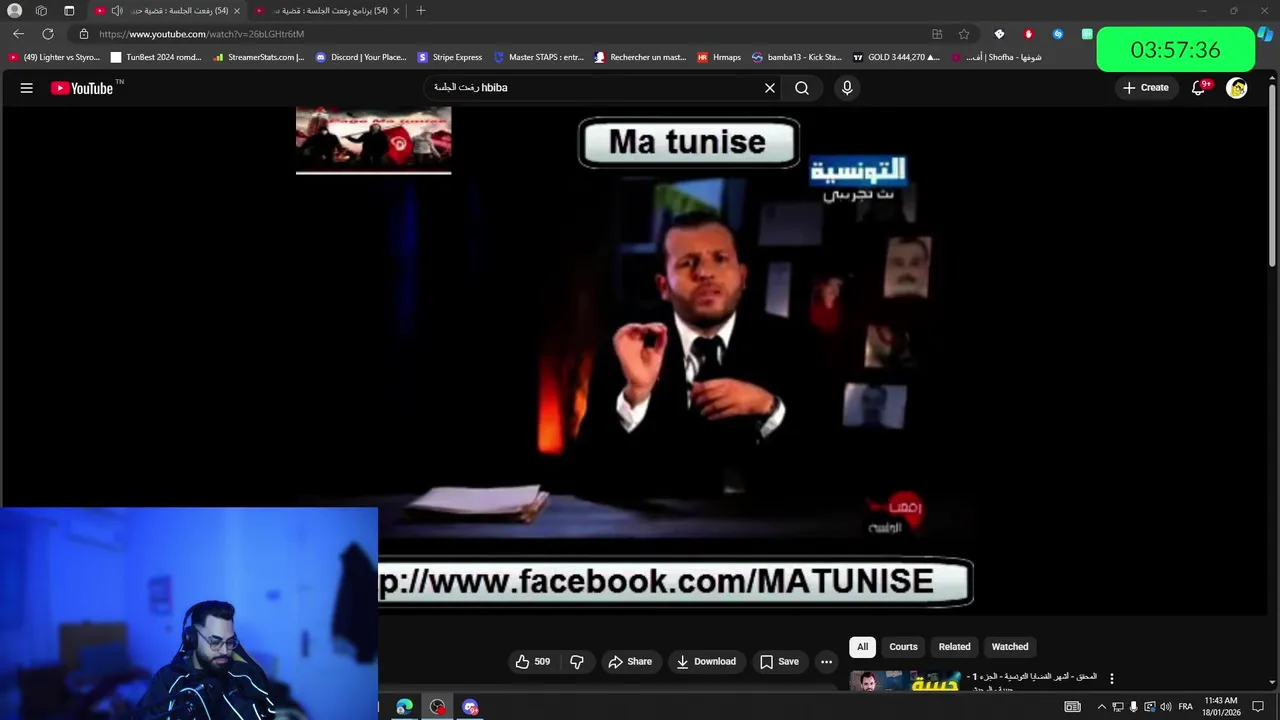Image resolution: width=1280 pixels, height=720 pixels.
Task: Switch FRA keyboard language
Action: pyautogui.click(x=1185, y=707)
